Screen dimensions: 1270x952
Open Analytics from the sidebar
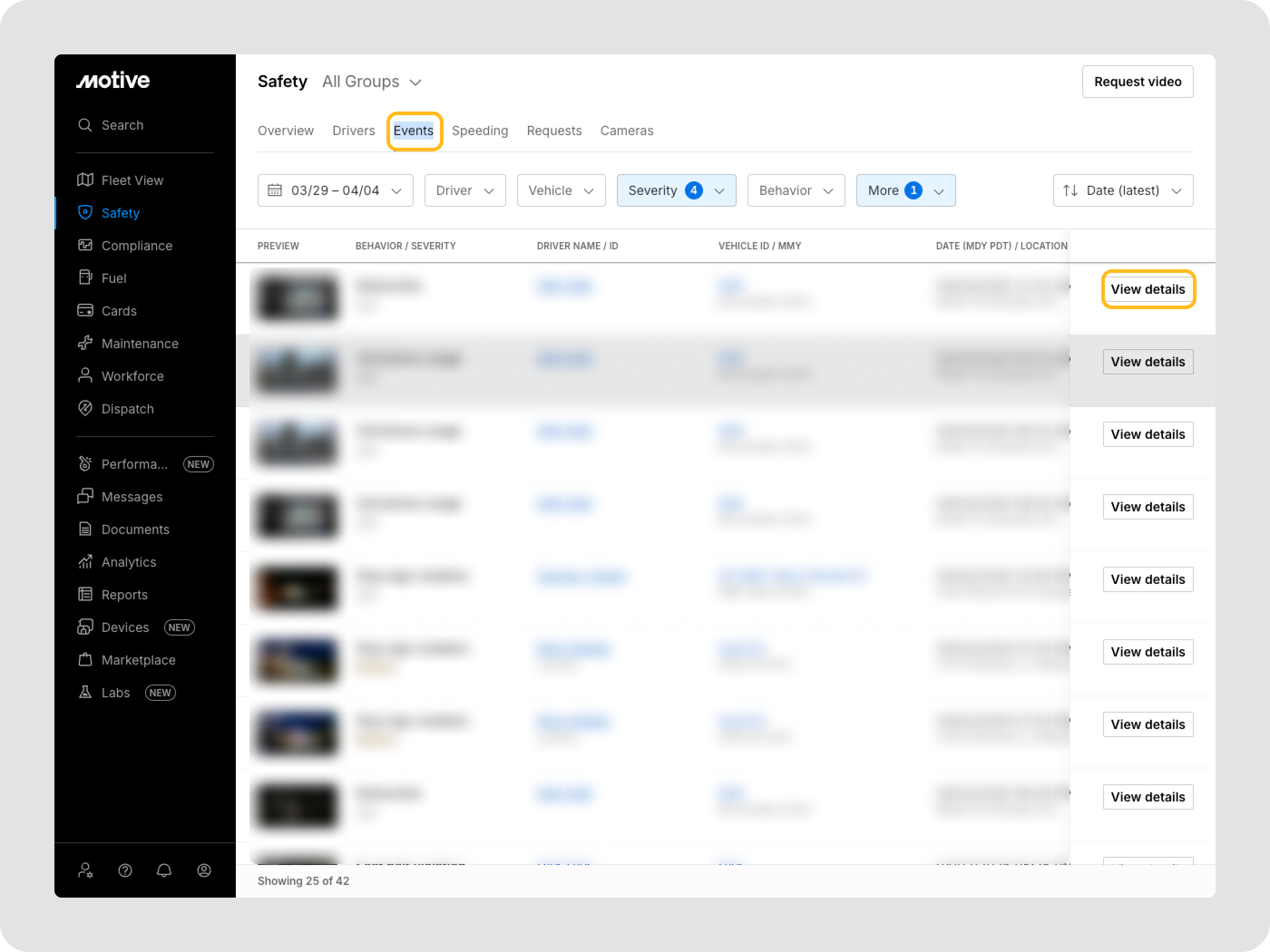click(x=129, y=562)
